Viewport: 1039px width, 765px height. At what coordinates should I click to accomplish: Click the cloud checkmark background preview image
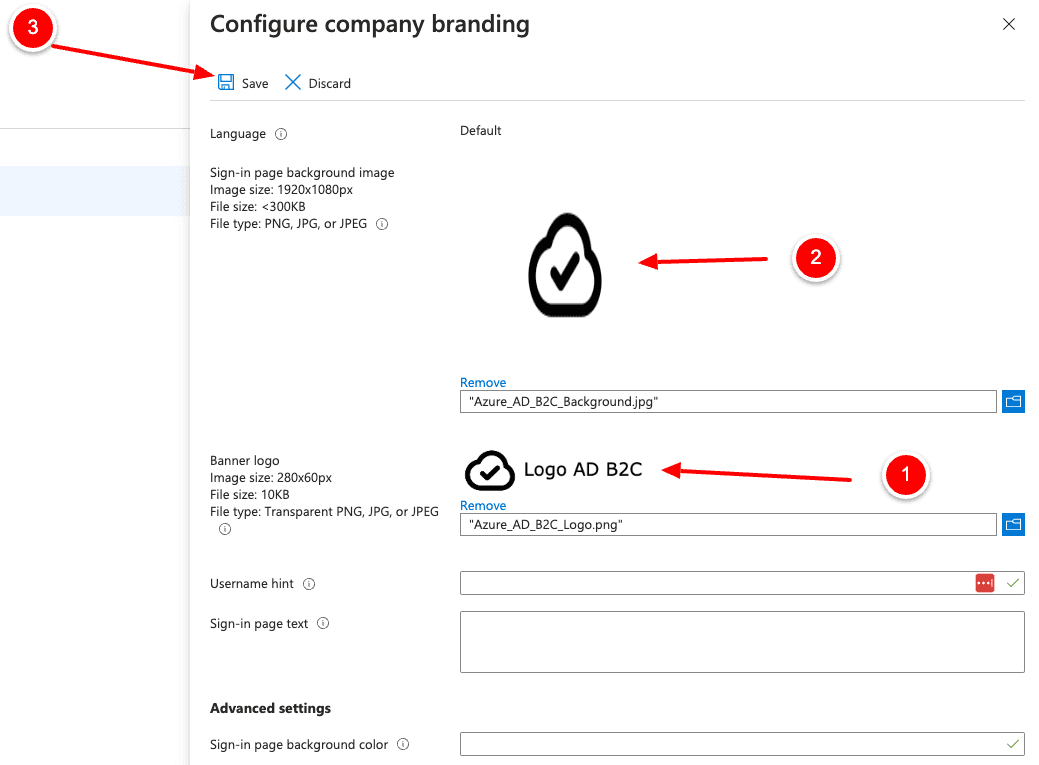tap(565, 263)
